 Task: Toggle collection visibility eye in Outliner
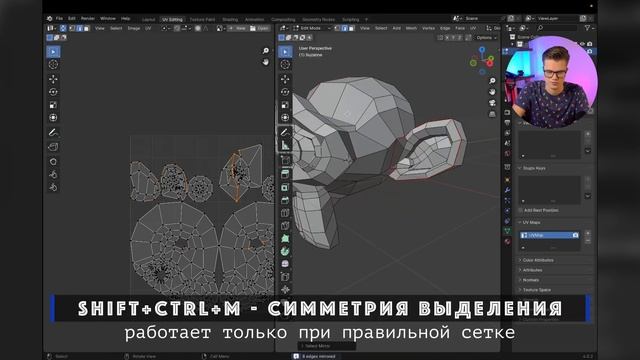pos(582,44)
